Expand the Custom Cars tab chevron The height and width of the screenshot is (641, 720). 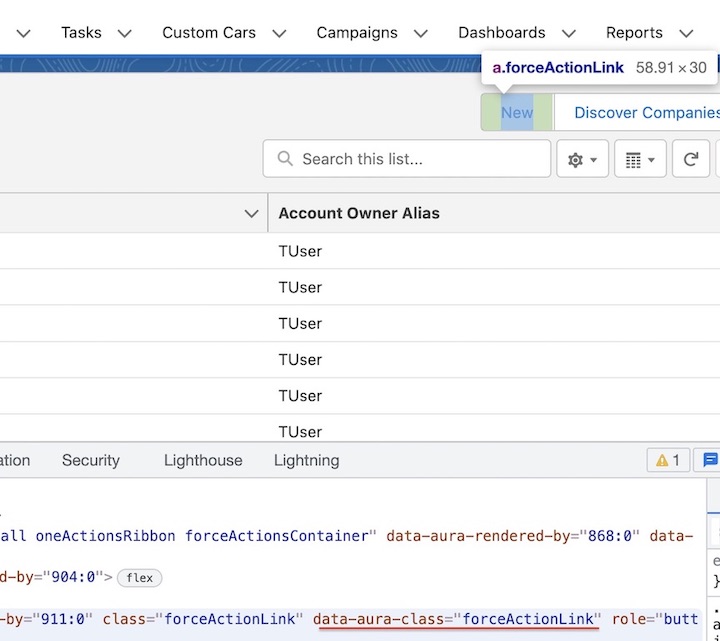click(280, 33)
